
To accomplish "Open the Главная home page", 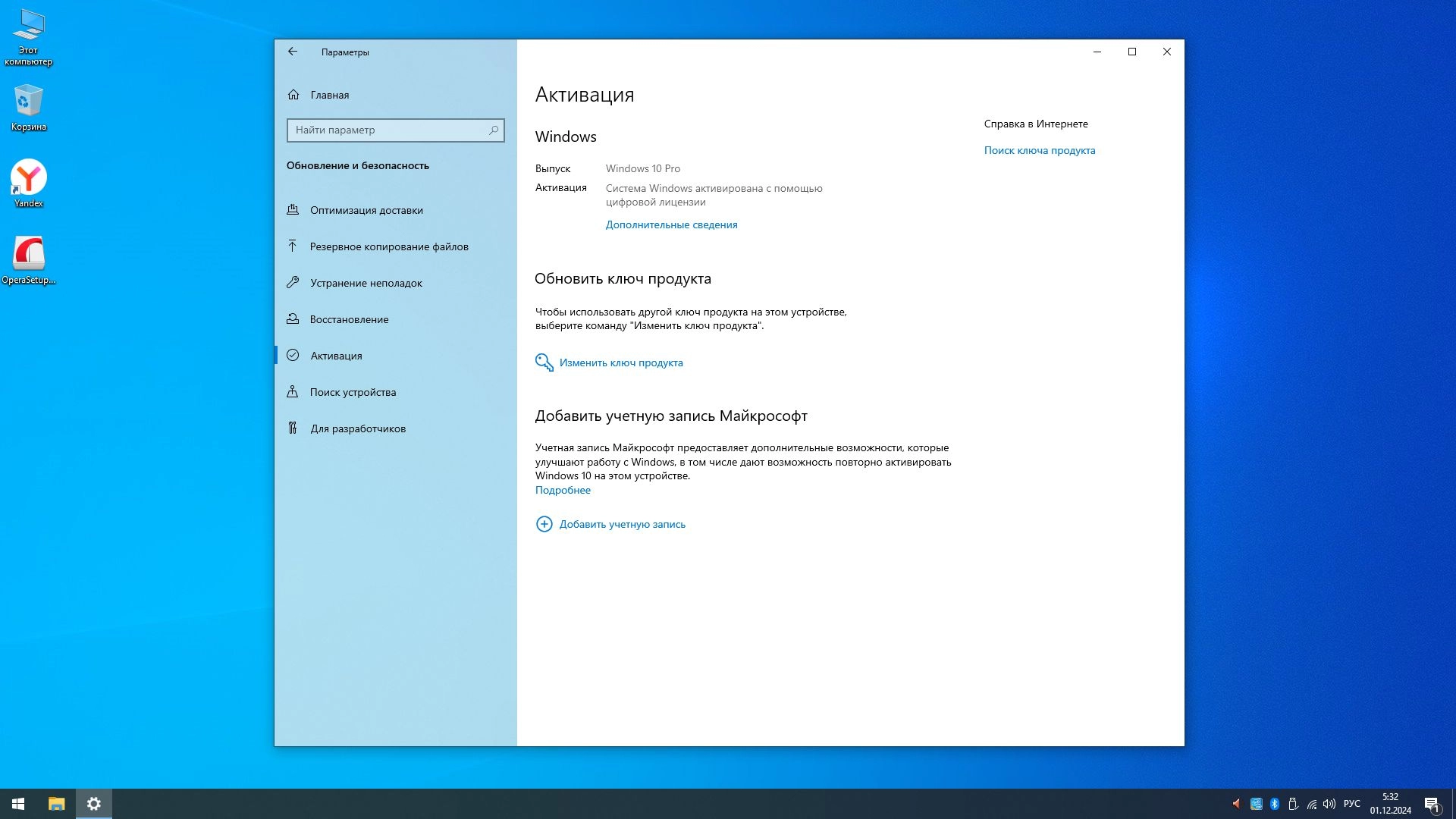I will [329, 95].
